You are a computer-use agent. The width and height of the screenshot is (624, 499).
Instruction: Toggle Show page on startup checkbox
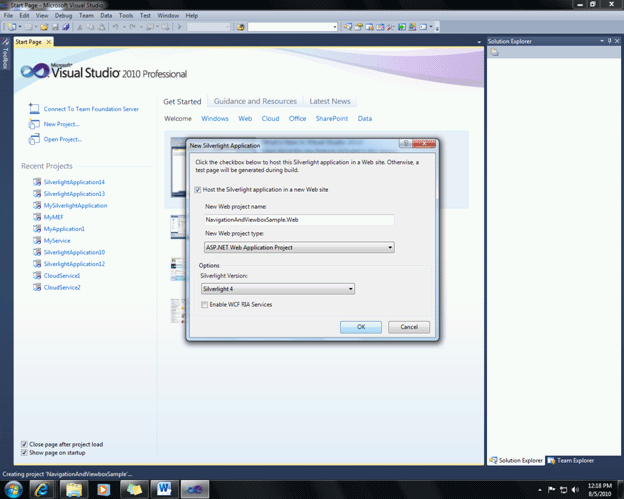(24, 453)
